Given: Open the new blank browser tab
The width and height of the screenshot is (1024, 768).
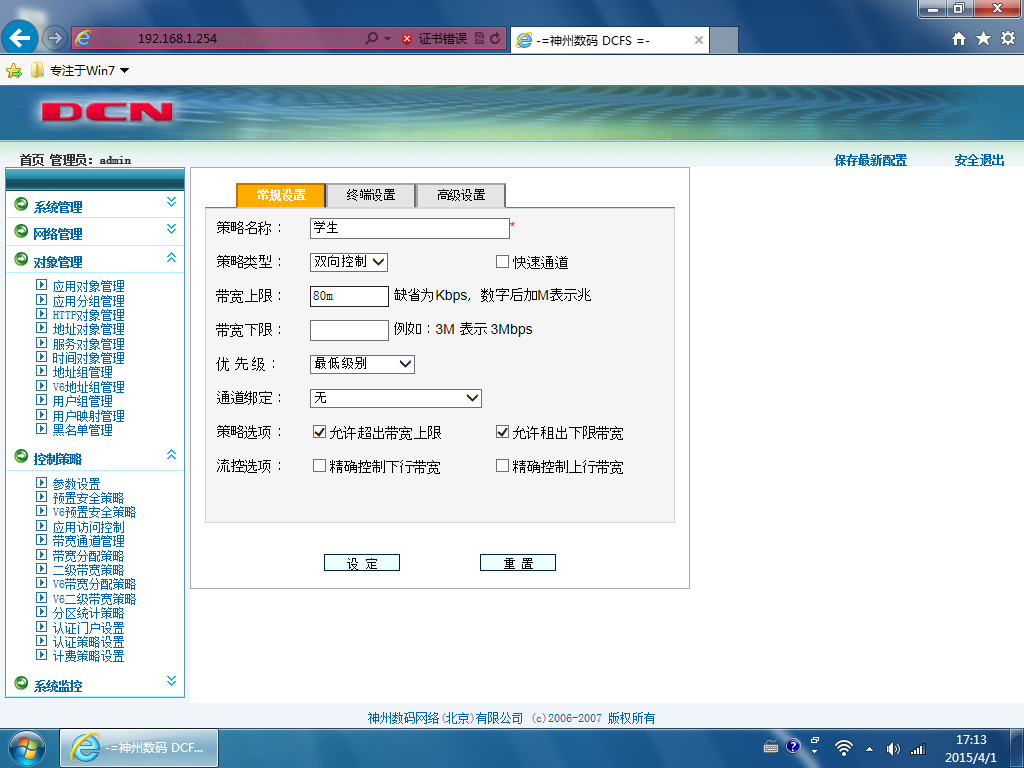Looking at the screenshot, I should pyautogui.click(x=724, y=40).
